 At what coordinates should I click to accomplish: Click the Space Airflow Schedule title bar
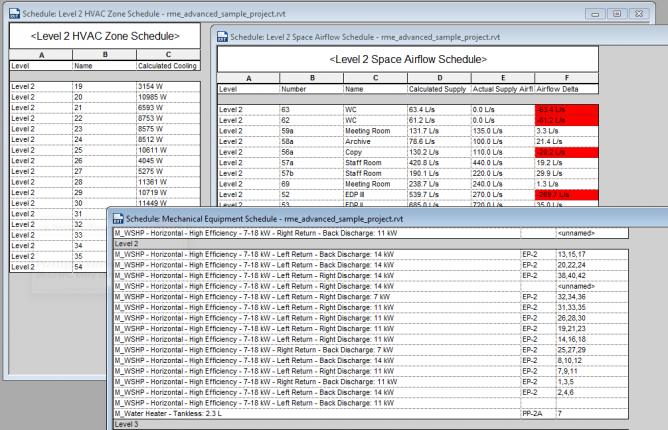441,37
